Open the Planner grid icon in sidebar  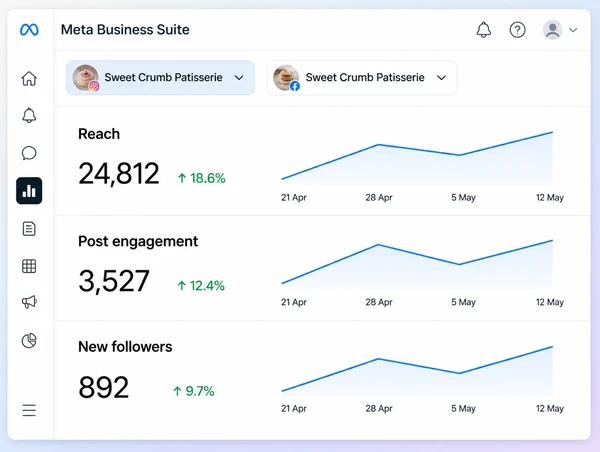pos(29,266)
